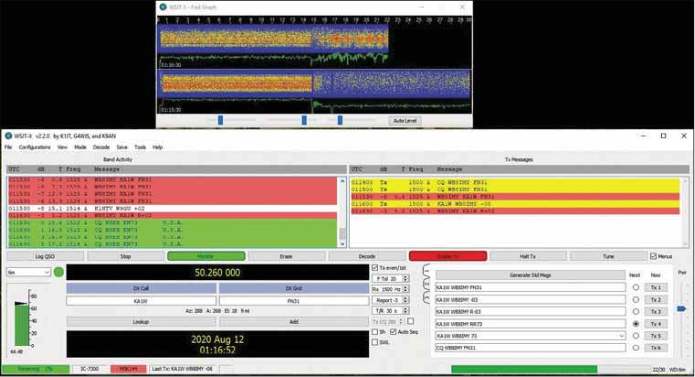This screenshot has width=695, height=377.
Task: Open the Configurations menu
Action: click(x=35, y=147)
